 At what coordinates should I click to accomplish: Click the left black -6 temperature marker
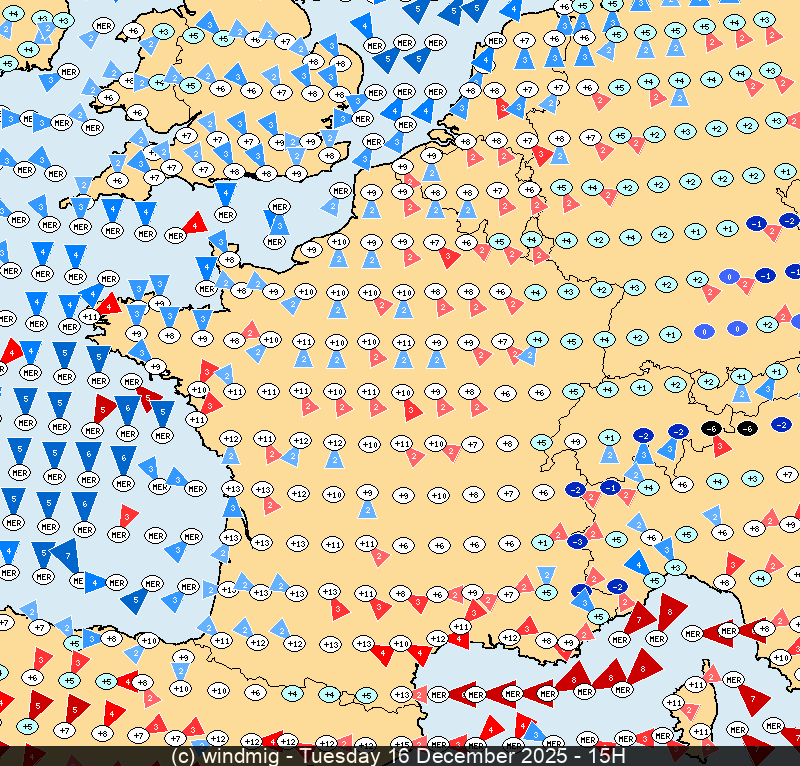coord(711,428)
